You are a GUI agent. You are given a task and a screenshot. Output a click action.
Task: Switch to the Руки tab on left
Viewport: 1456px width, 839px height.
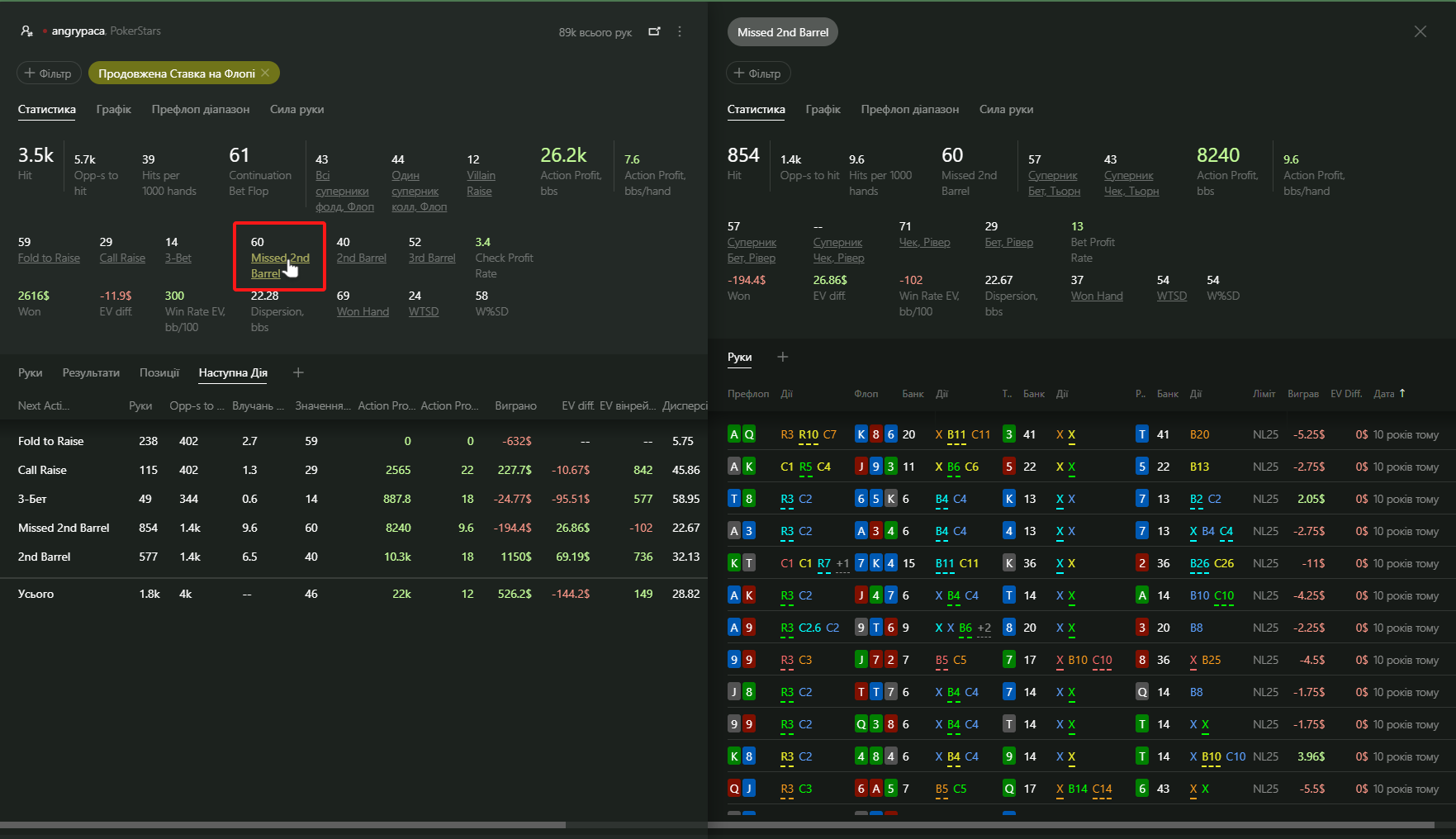tap(30, 372)
